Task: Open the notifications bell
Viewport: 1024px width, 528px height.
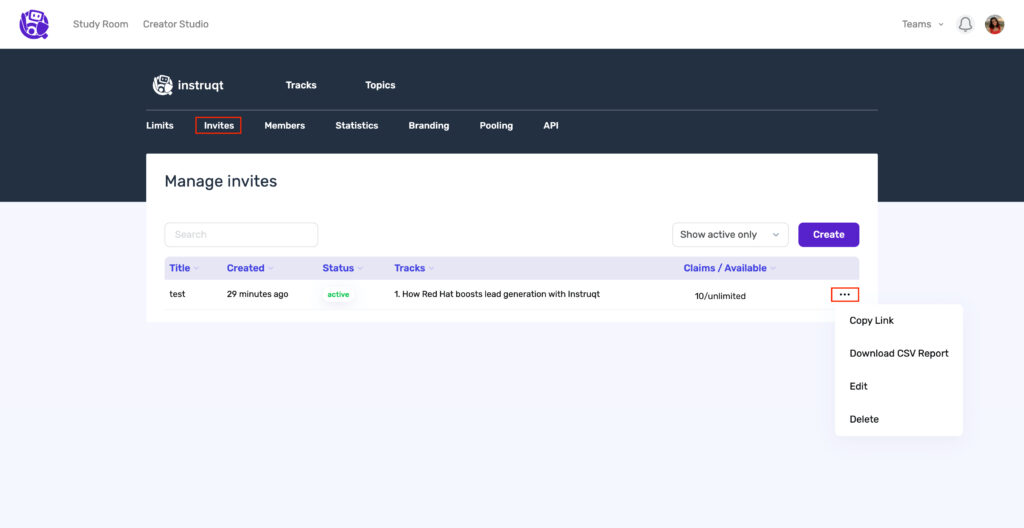Action: pyautogui.click(x=965, y=24)
